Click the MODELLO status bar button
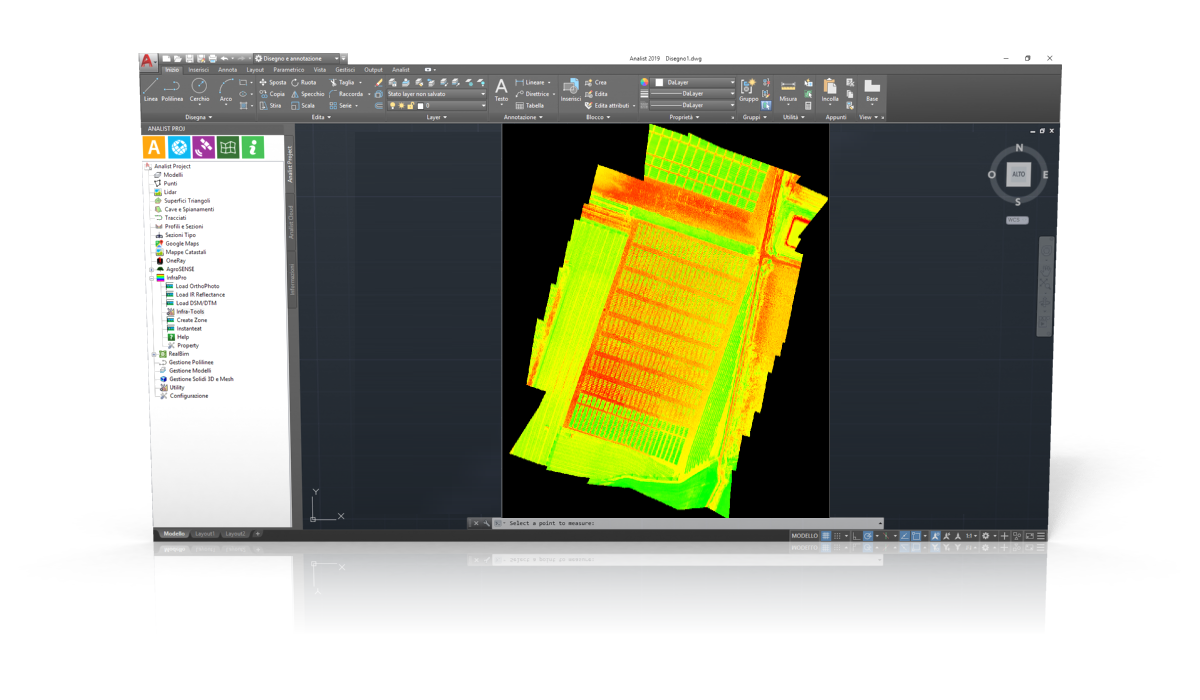This screenshot has width=1200, height=700. point(804,536)
